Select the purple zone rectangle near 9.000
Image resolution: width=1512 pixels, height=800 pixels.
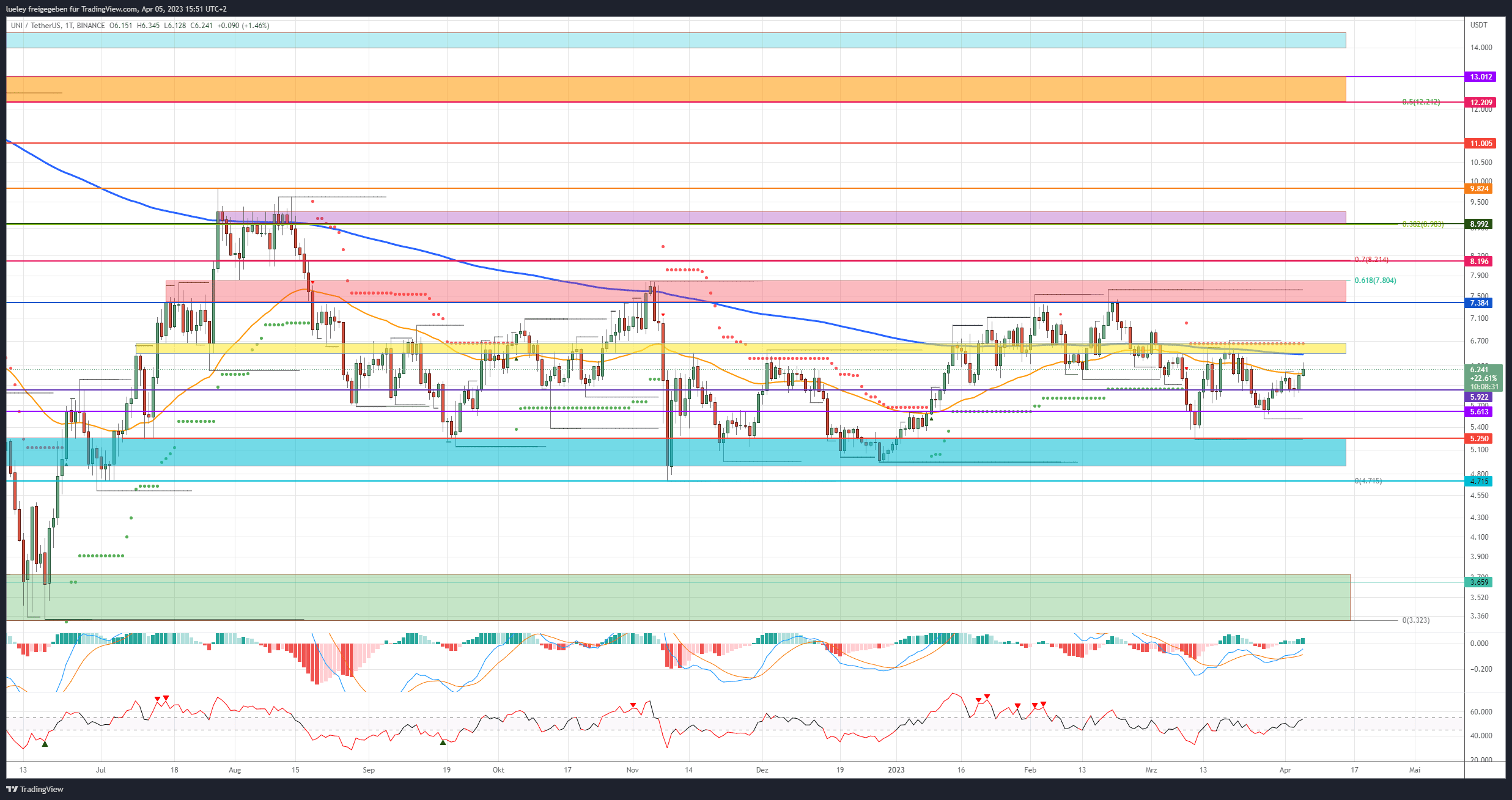coord(781,218)
